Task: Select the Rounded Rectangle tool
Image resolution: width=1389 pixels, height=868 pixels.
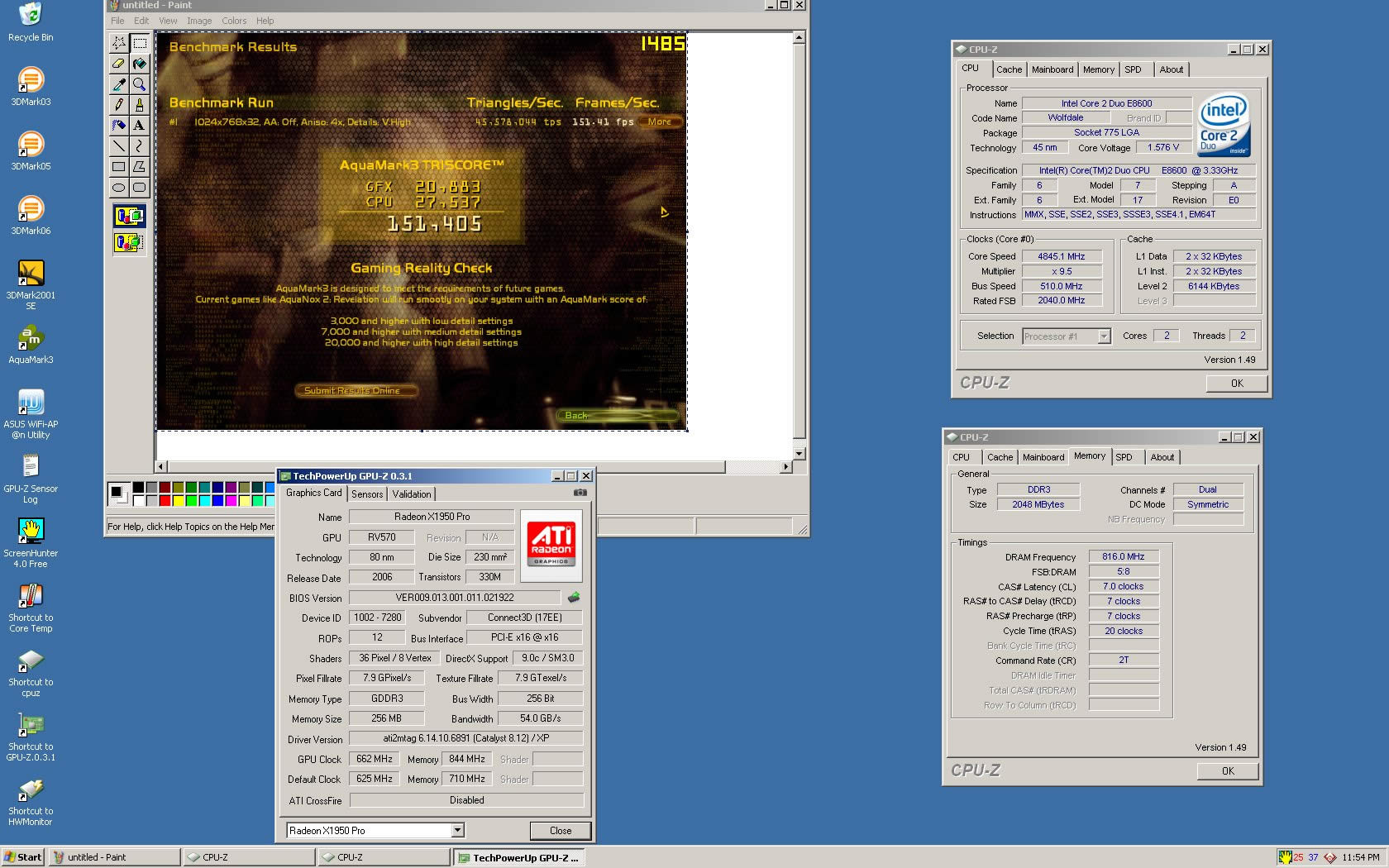Action: pyautogui.click(x=140, y=188)
